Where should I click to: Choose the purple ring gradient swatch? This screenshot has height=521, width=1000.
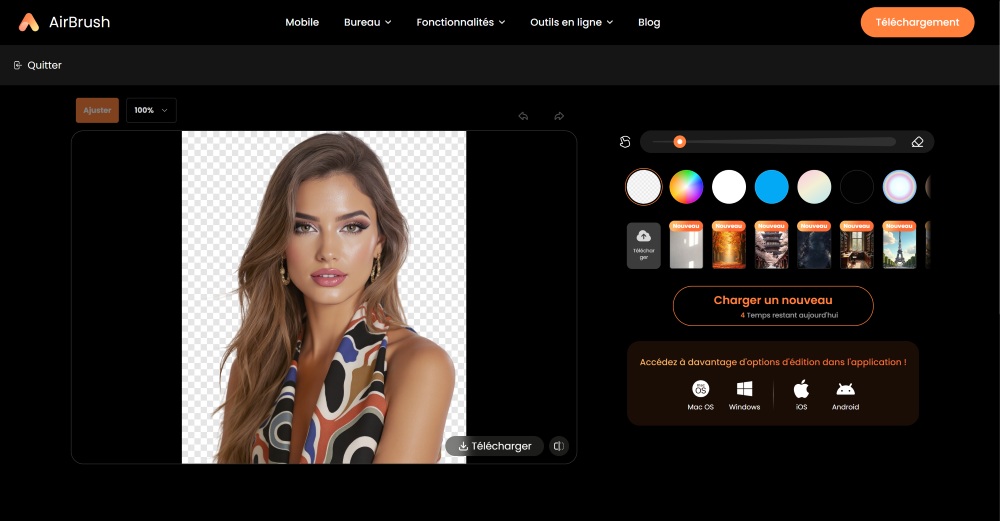[x=899, y=187]
